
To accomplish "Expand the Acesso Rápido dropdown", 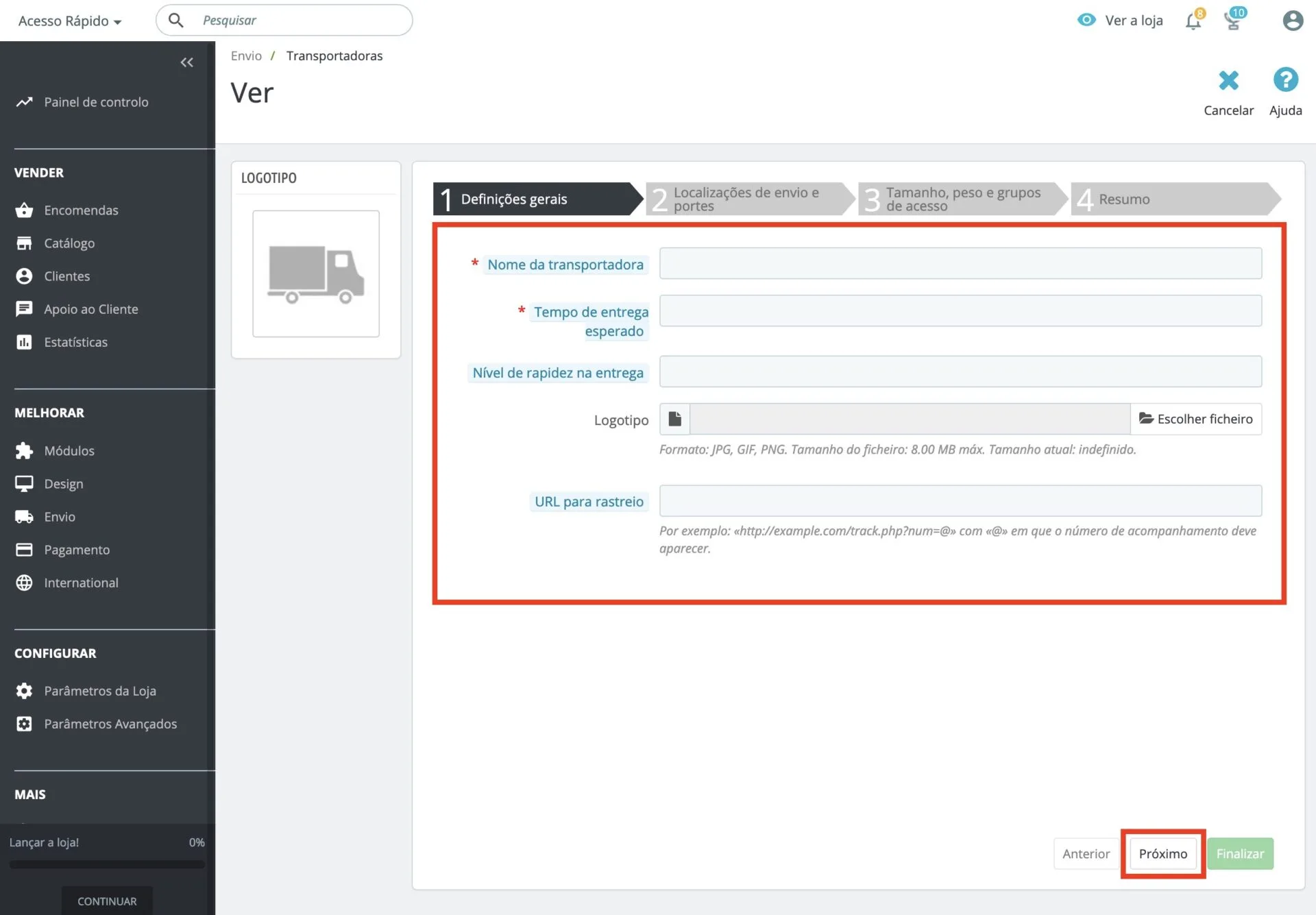I will [69, 21].
